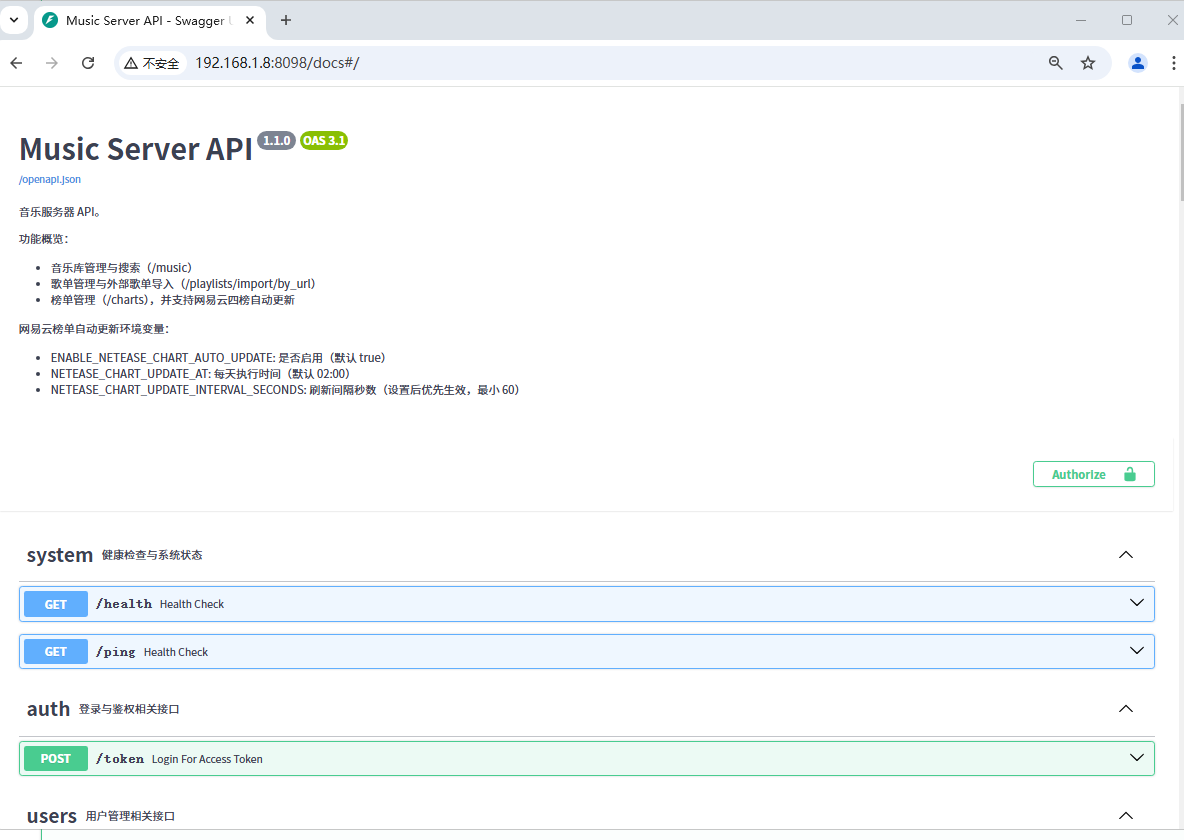Open a new browser tab
Image resolution: width=1184 pixels, height=840 pixels.
pos(286,20)
